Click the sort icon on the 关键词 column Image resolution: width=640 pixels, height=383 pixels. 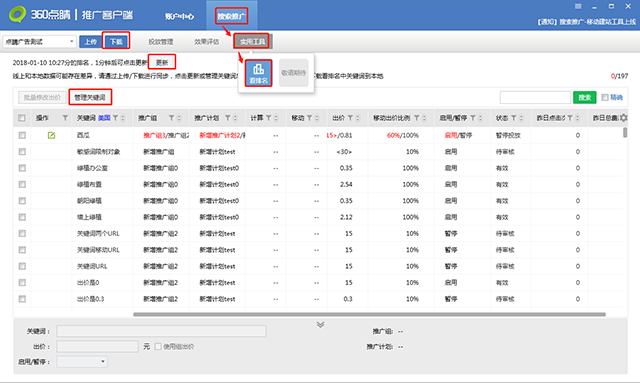coord(123,118)
